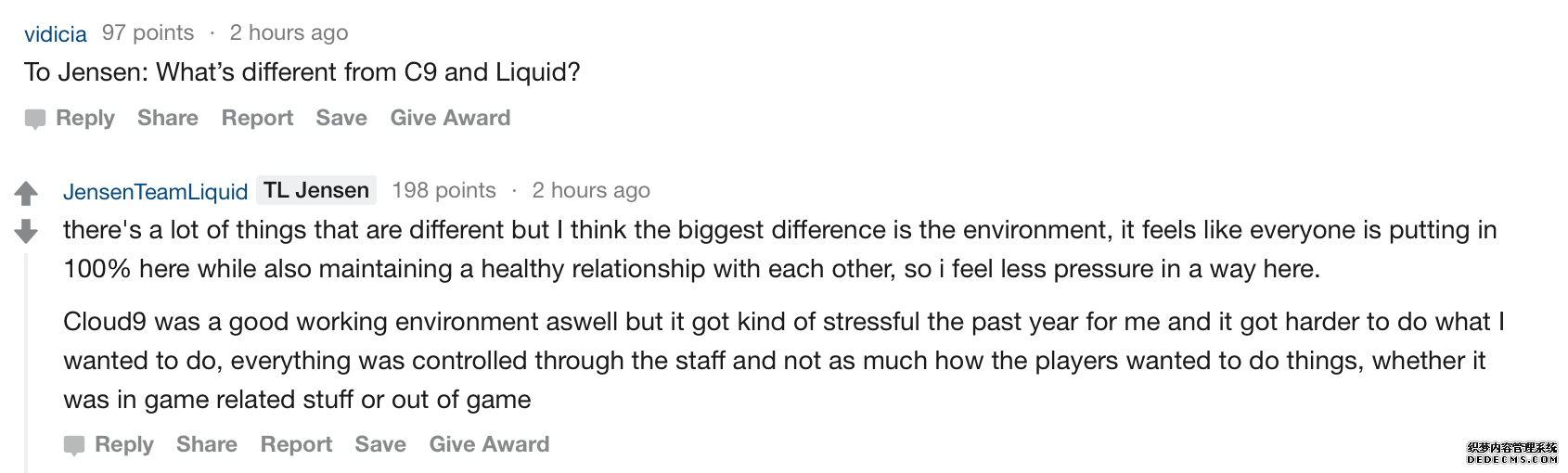1568x473 pixels.
Task: Click the 2 hours ago timestamp on Jensen's reply
Action: pos(591,190)
